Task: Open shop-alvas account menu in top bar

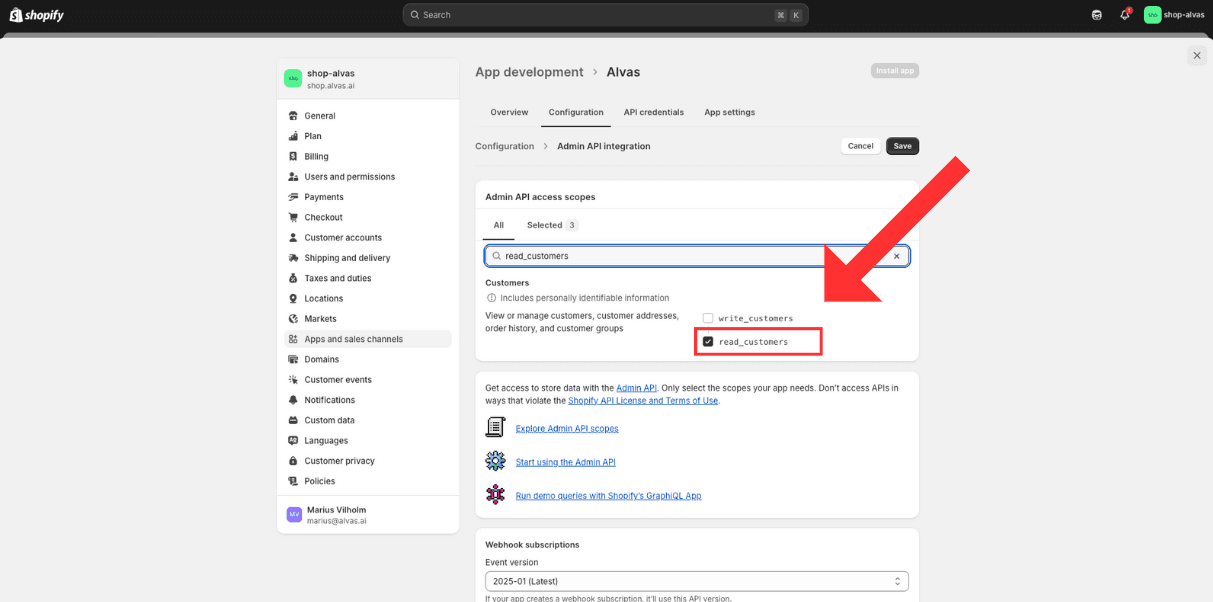Action: click(x=1174, y=15)
